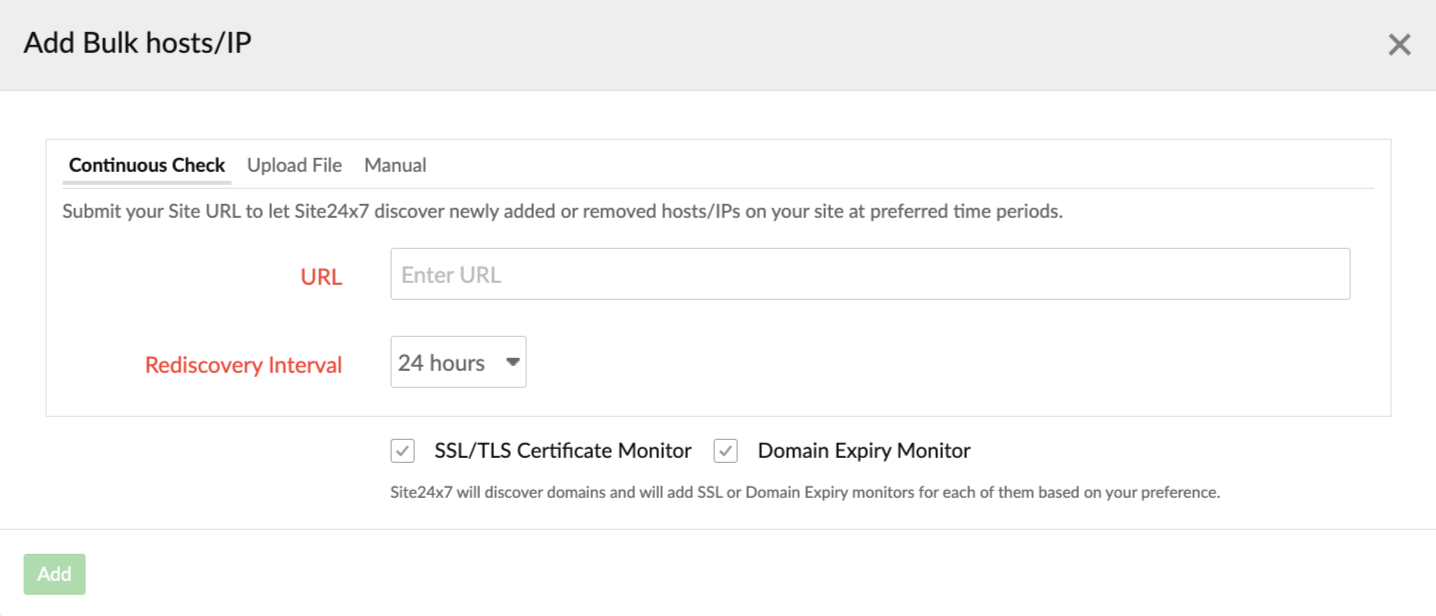Viewport: 1436px width, 616px height.
Task: Click the red Rediscovery Interval label
Action: tap(243, 364)
